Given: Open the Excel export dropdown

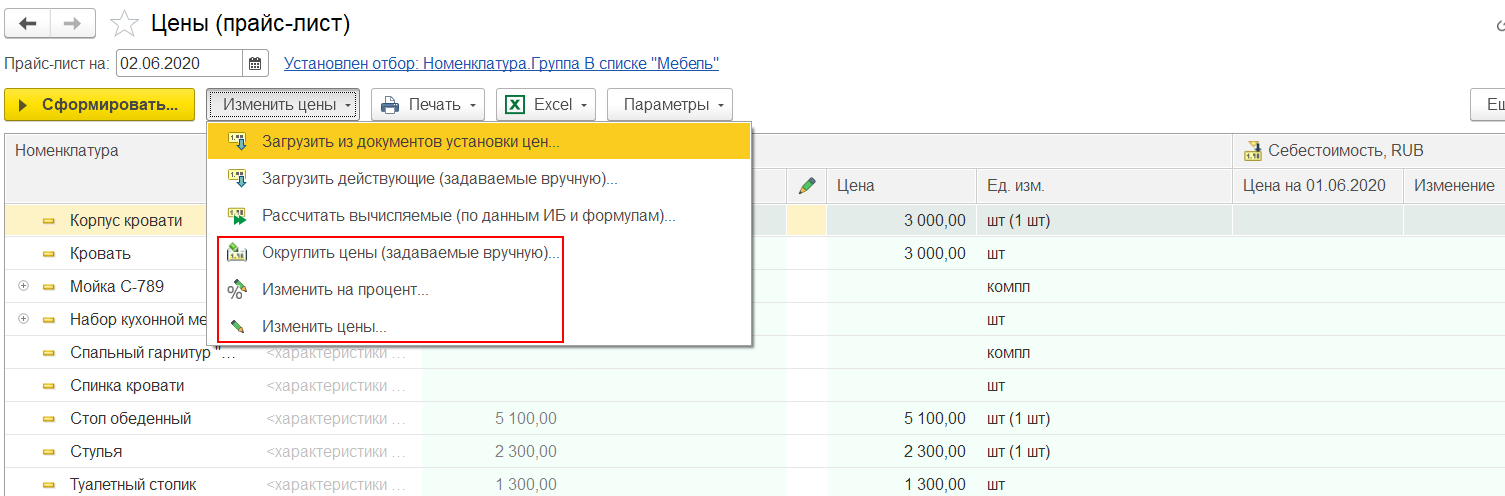Looking at the screenshot, I should tap(546, 105).
